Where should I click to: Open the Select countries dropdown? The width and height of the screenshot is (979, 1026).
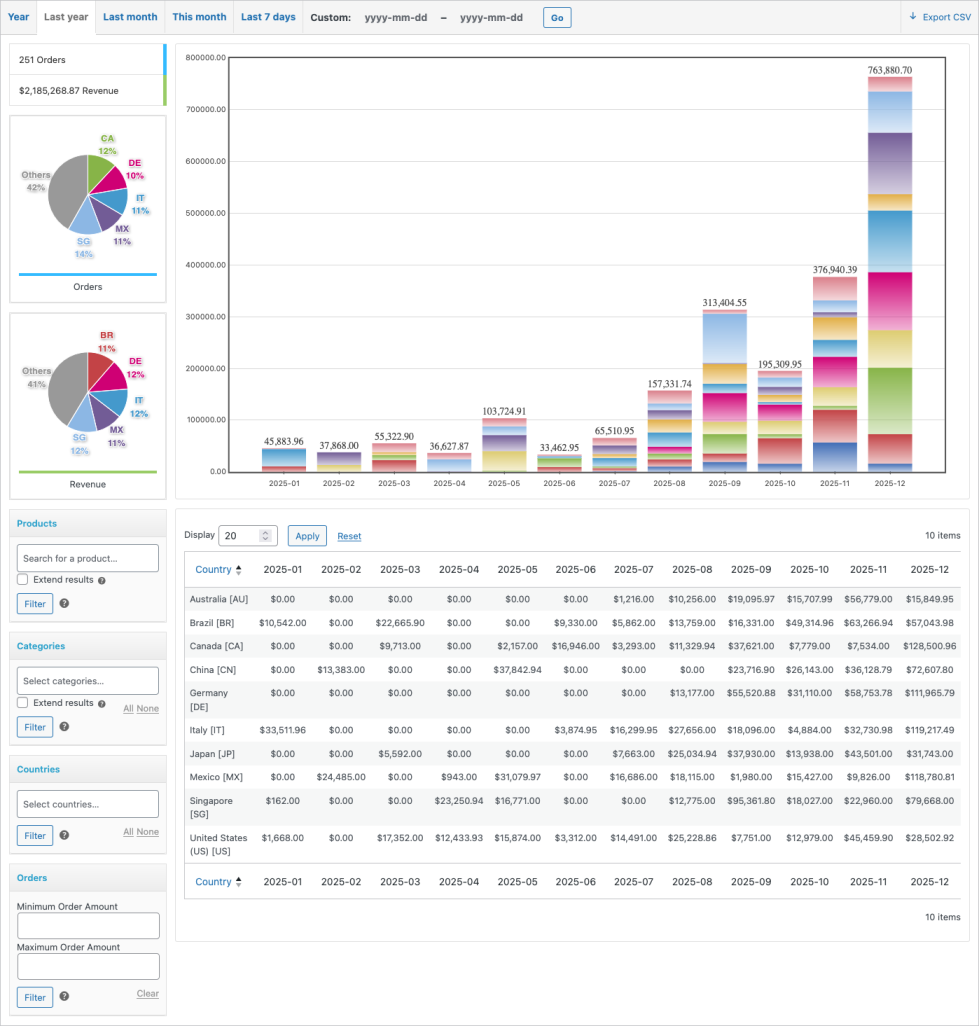coord(87,803)
